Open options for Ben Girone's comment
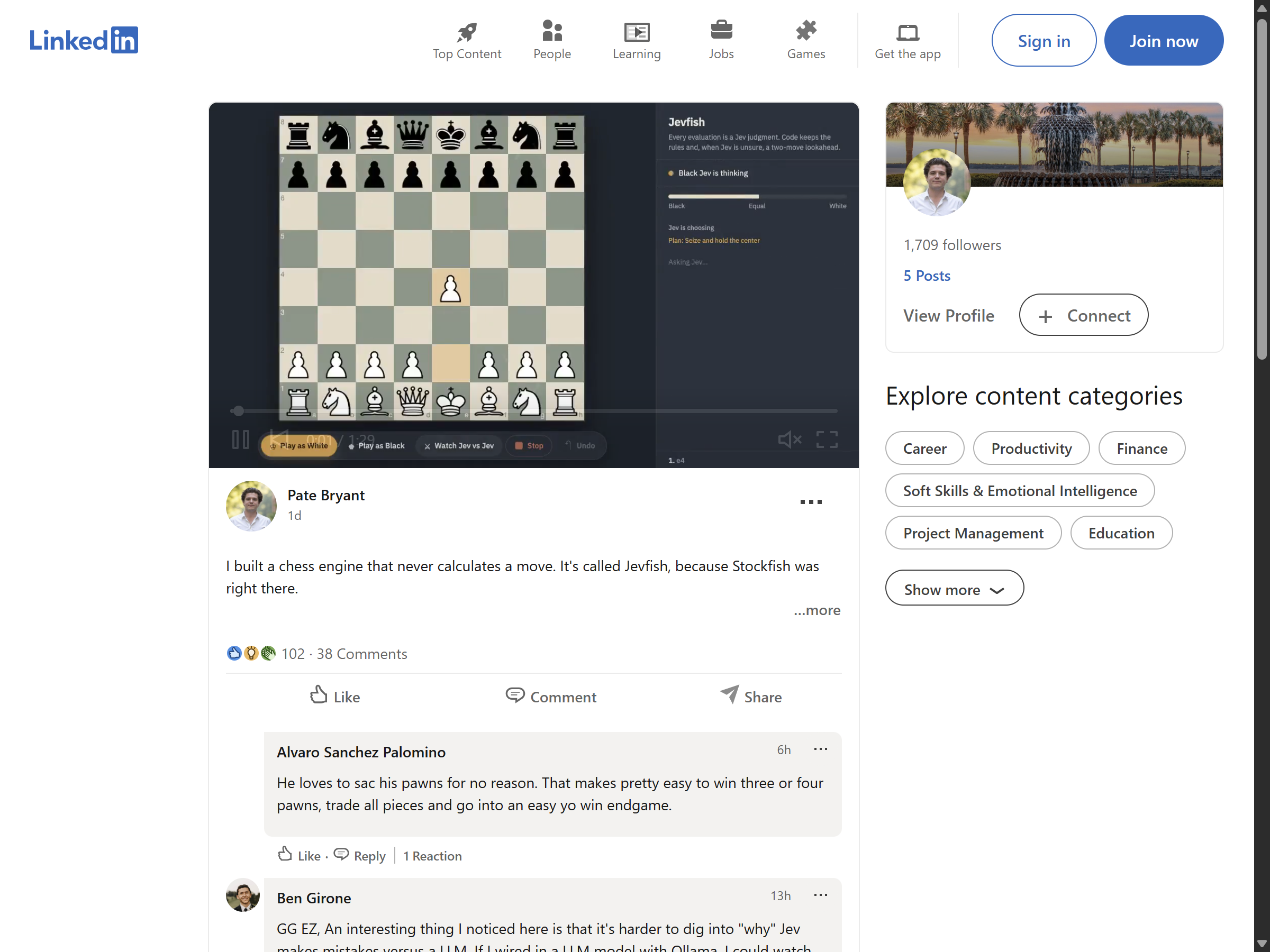 pyautogui.click(x=820, y=895)
